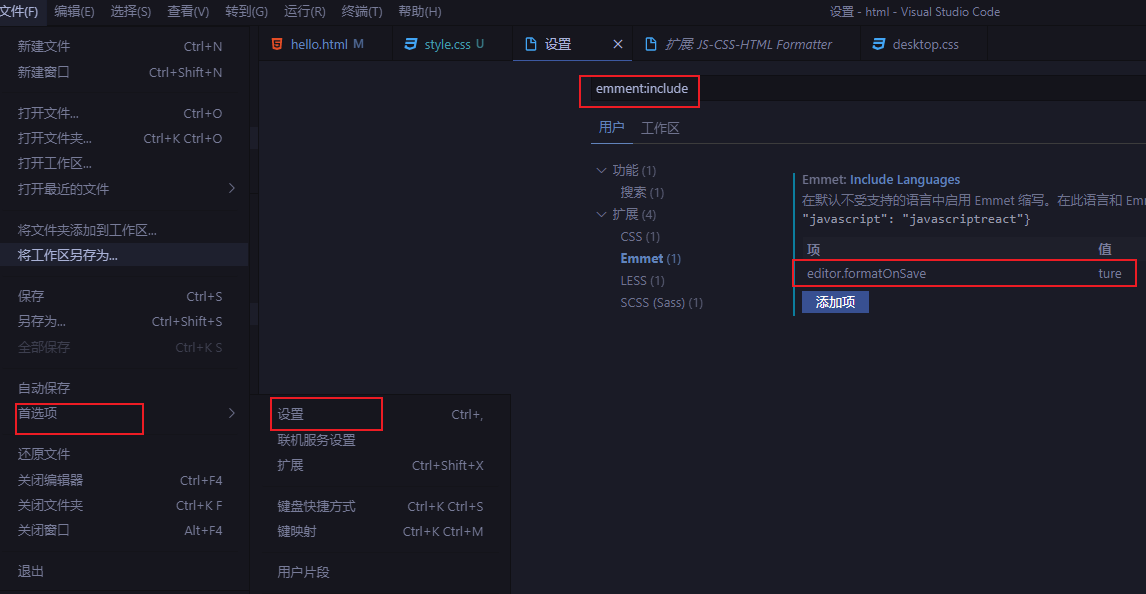Screen dimensions: 1146x594
Task: Choose 新建文件 from the file menu
Action: click(x=124, y=46)
